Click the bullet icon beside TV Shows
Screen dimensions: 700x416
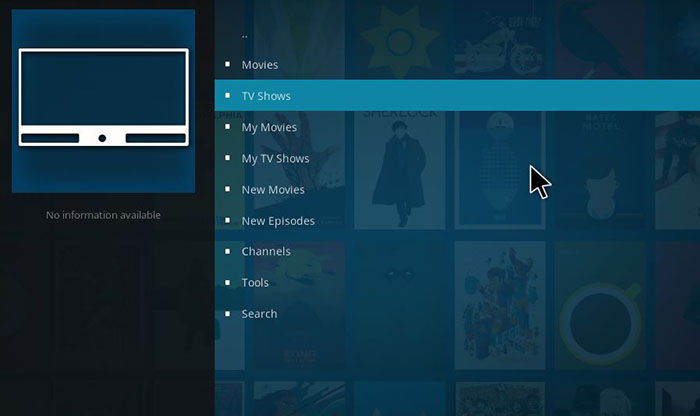(x=228, y=95)
